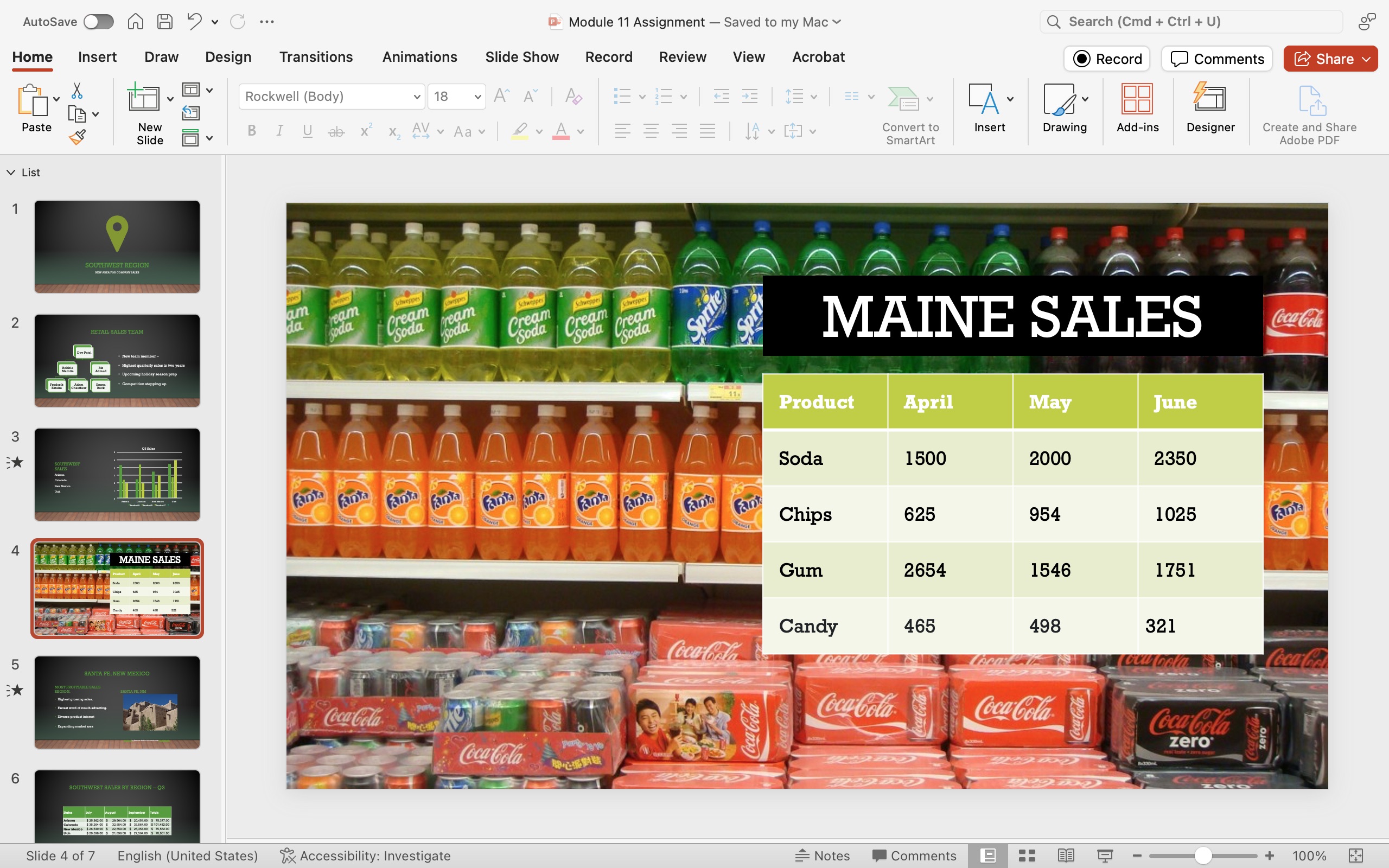Click the Decrease Indent icon
This screenshot has height=868, width=1389.
pos(721,97)
